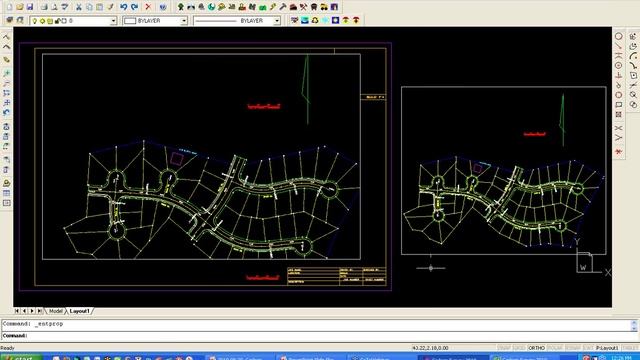This screenshot has width=640, height=360.
Task: Click the command history scrollbar up arrow
Action: click(634, 323)
